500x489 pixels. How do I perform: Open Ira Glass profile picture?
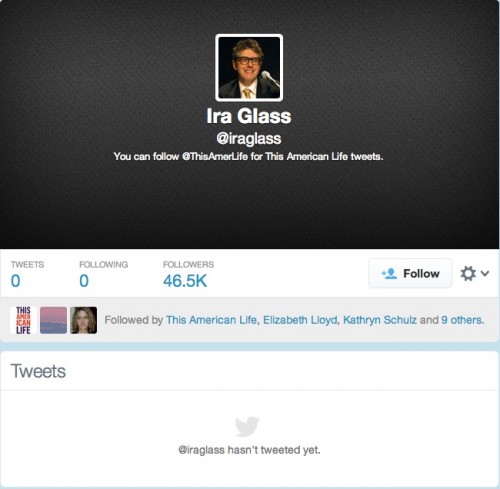click(x=249, y=68)
